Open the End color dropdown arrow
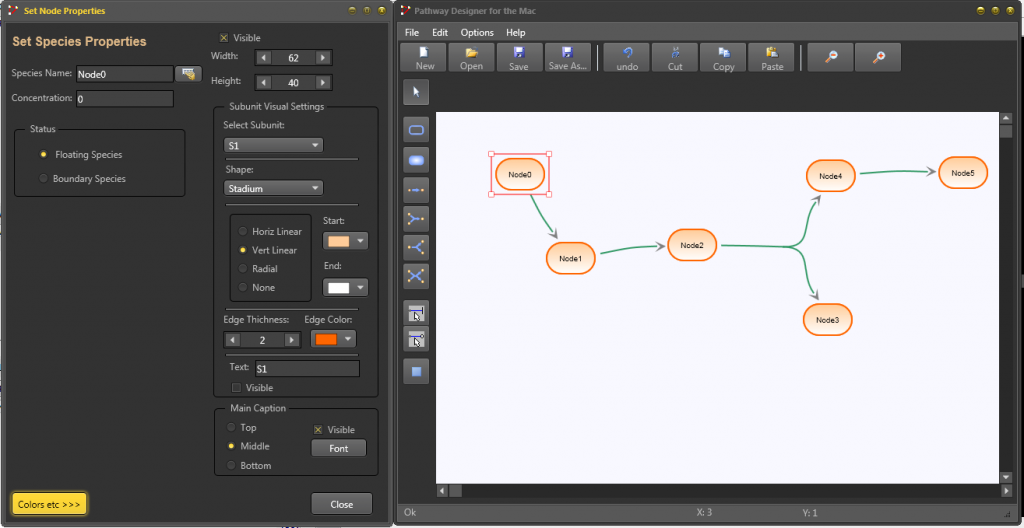 [360, 288]
